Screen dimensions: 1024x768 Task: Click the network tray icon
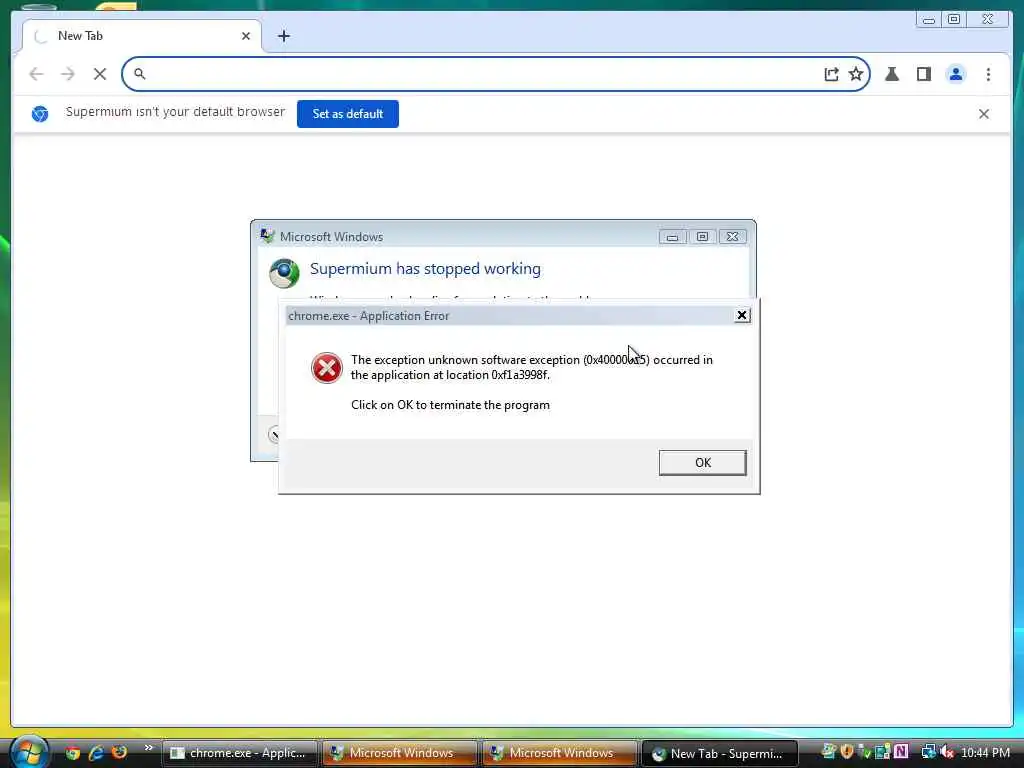coord(928,752)
